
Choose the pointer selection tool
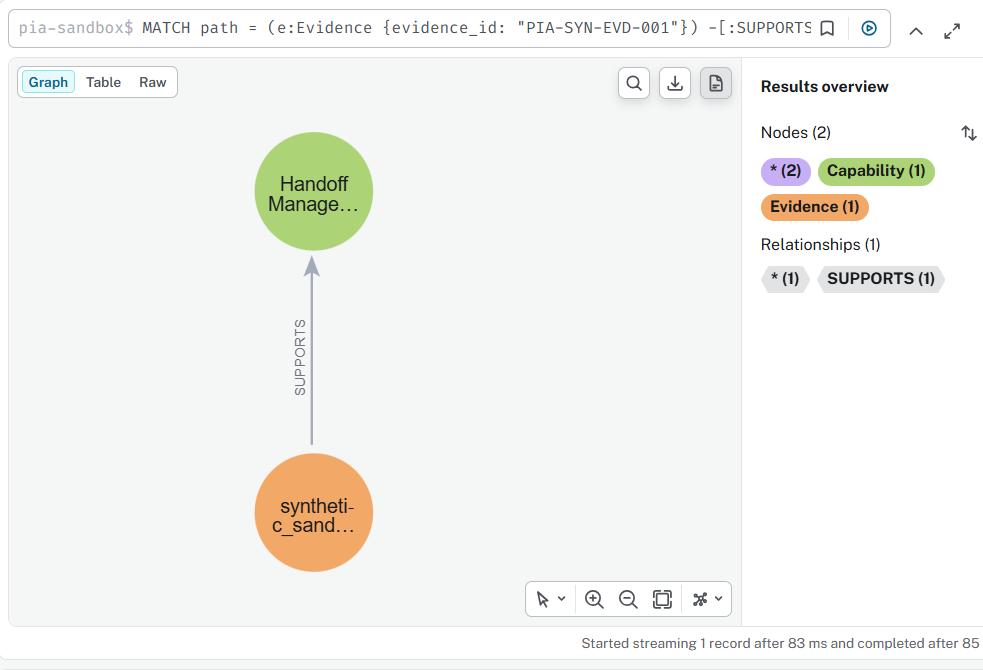click(543, 600)
